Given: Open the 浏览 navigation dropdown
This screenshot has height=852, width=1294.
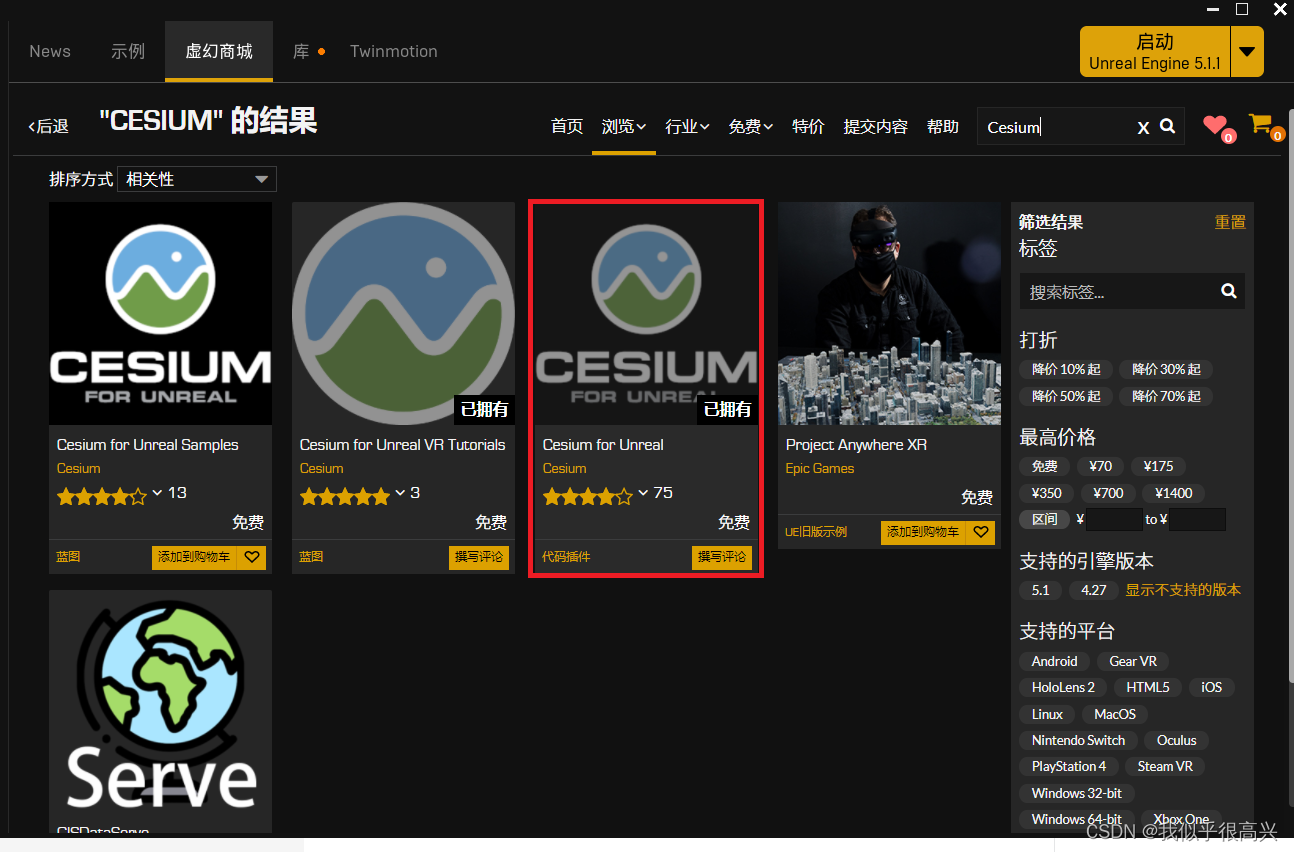Looking at the screenshot, I should point(623,126).
